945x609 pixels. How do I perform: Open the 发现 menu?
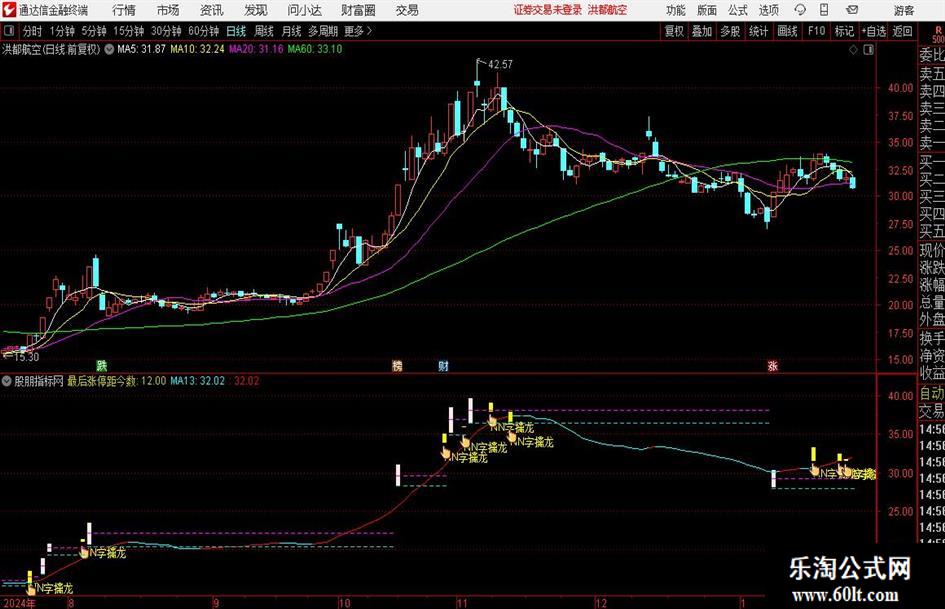(256, 10)
